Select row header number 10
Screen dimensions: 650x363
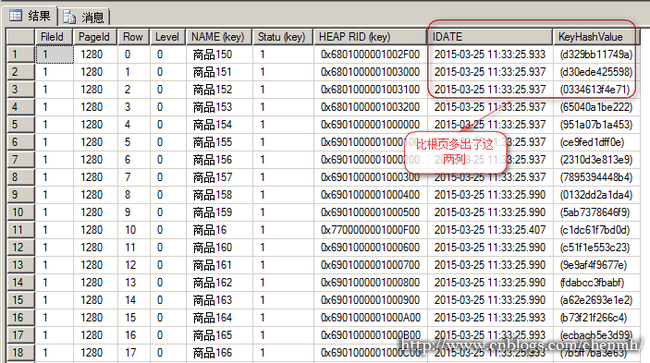coord(20,212)
